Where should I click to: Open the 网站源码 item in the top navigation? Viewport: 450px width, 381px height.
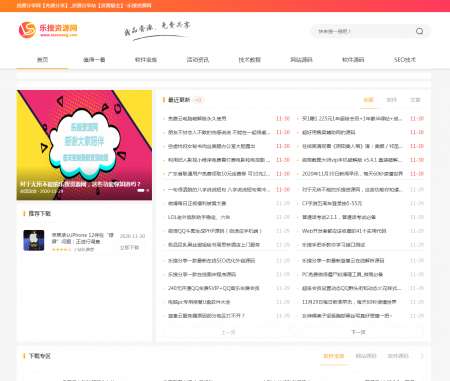[x=301, y=60]
